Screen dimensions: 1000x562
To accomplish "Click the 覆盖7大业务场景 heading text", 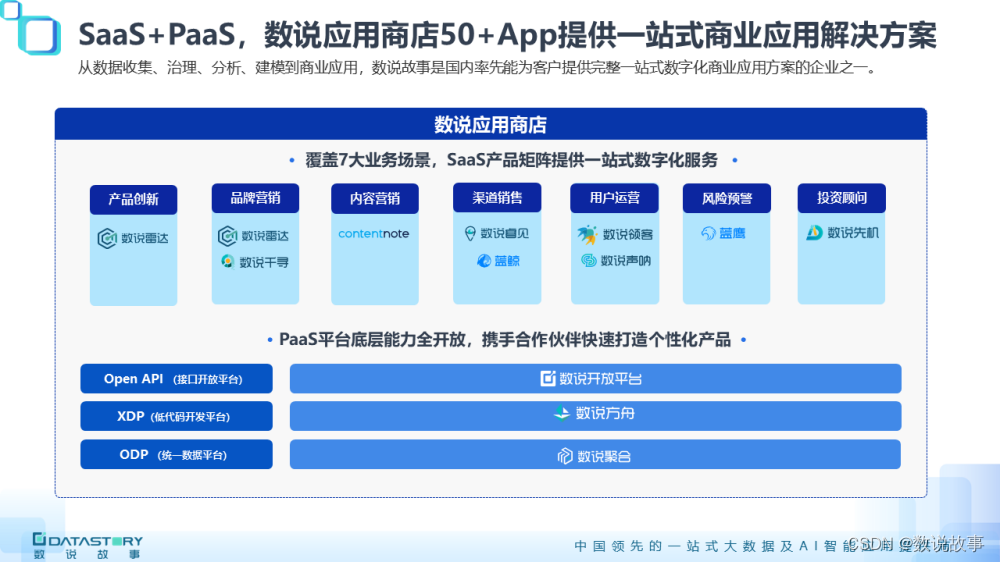I will coord(511,160).
